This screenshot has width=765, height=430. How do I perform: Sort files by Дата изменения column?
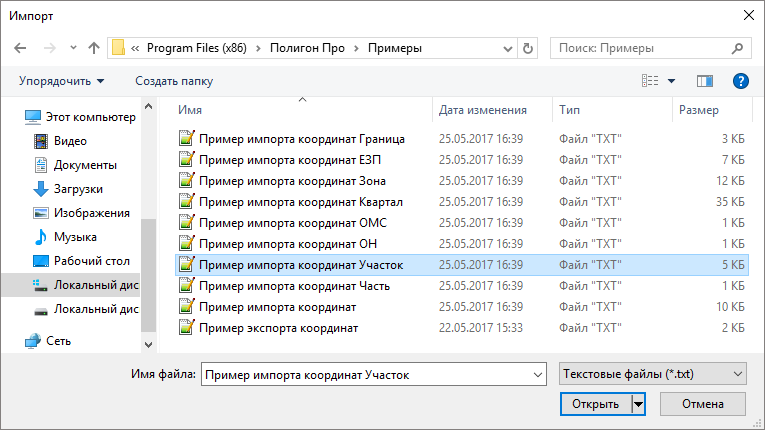482,109
